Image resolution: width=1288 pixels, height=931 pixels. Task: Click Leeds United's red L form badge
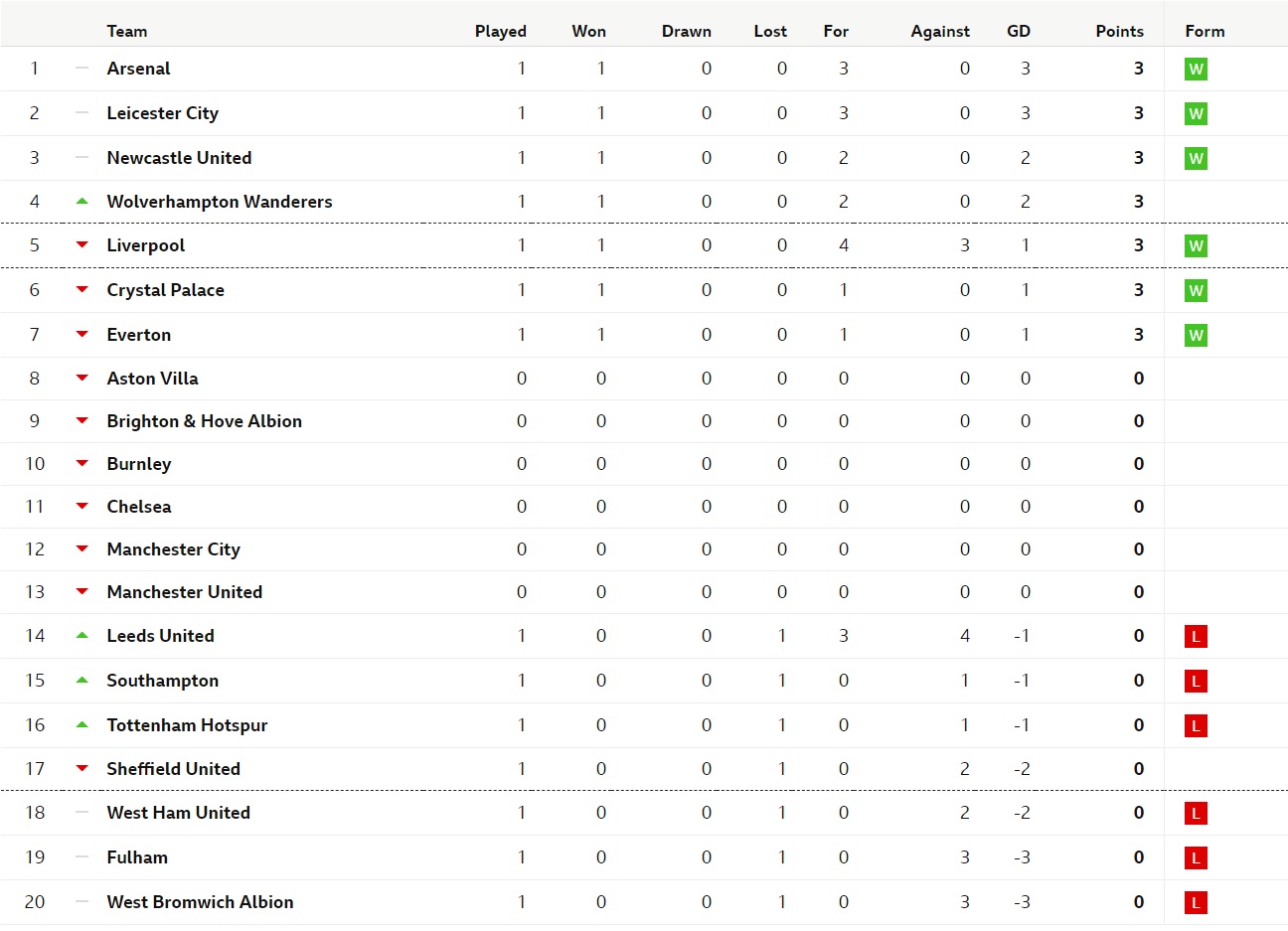coord(1196,637)
